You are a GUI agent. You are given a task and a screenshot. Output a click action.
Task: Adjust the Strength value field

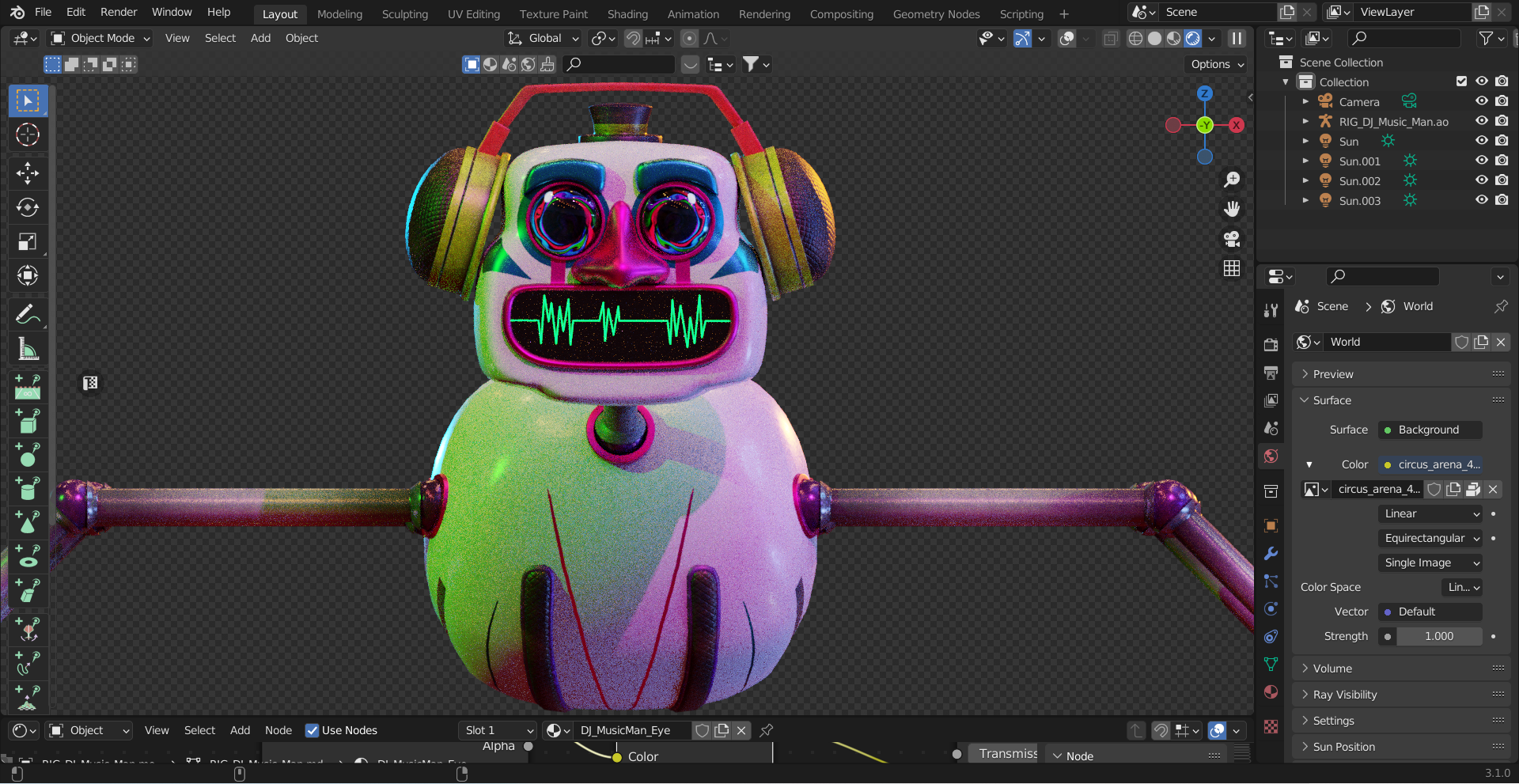pyautogui.click(x=1439, y=636)
